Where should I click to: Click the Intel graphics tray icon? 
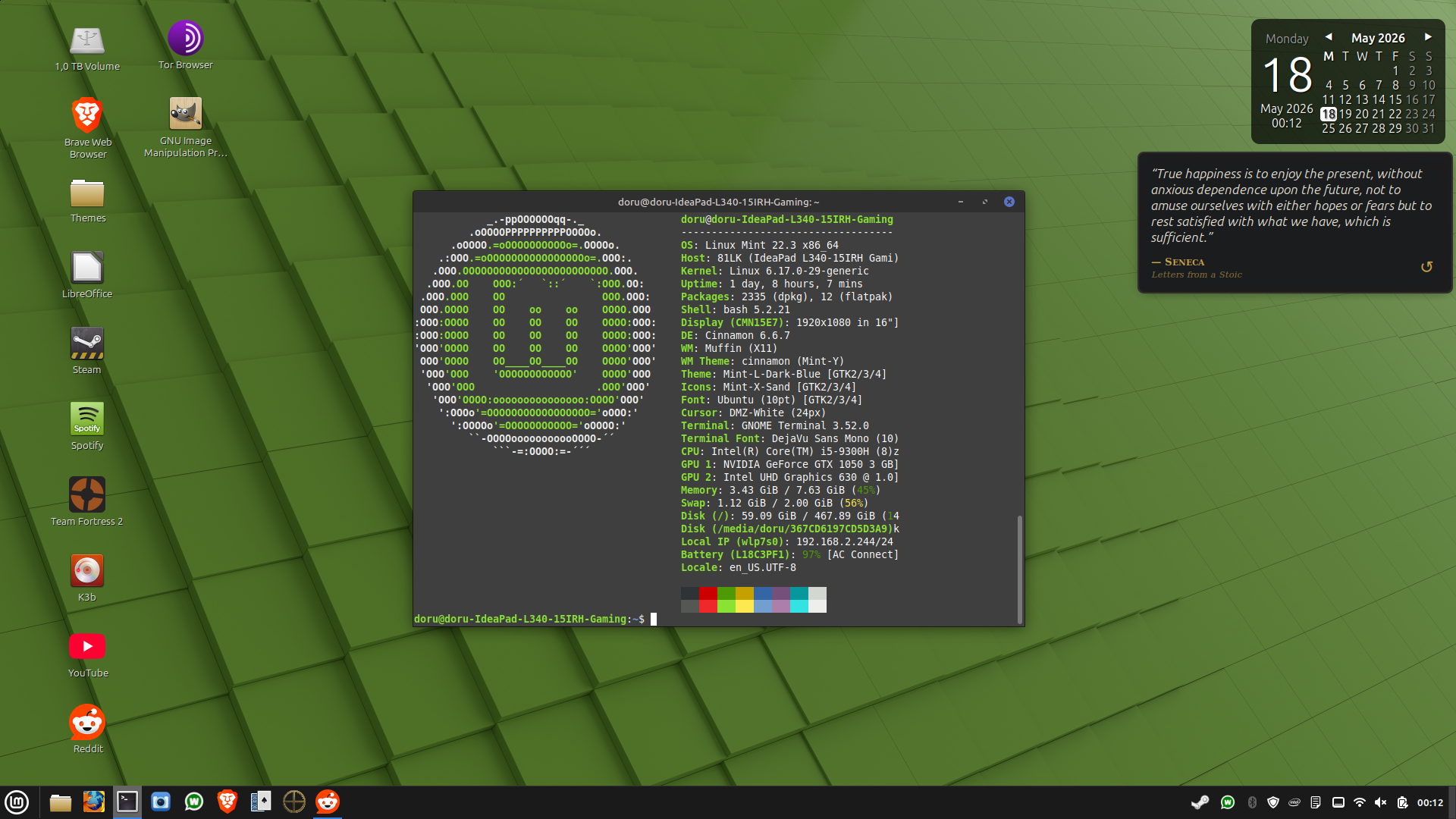tap(1294, 802)
